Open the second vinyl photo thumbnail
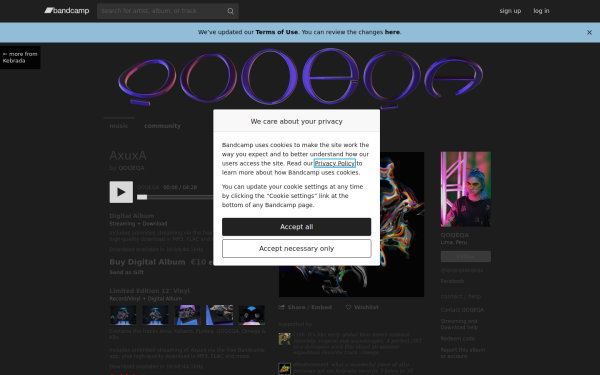600x375 pixels. click(155, 315)
